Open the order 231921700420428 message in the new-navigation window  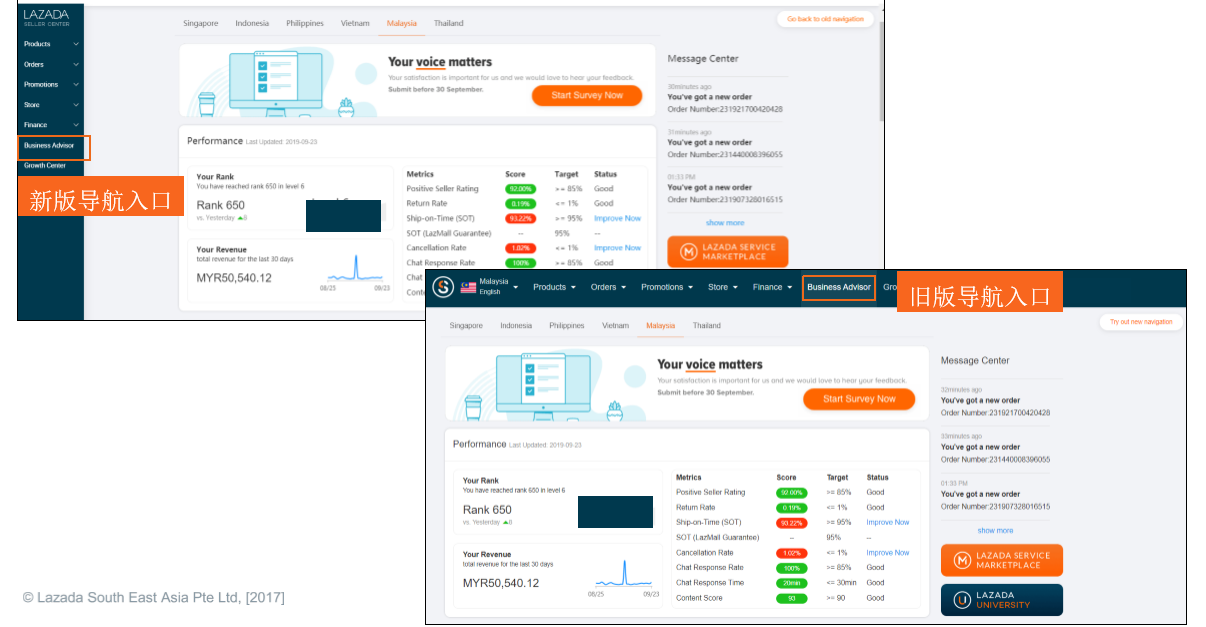(x=725, y=98)
